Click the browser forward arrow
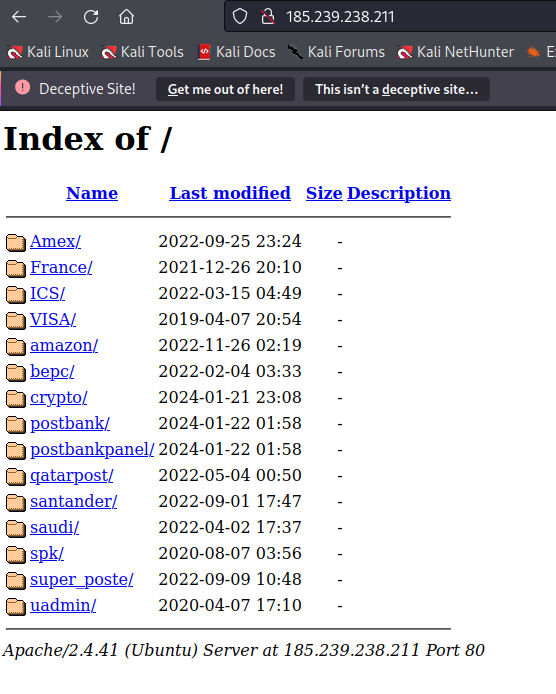Viewport: 556px width, 694px height. tap(55, 17)
